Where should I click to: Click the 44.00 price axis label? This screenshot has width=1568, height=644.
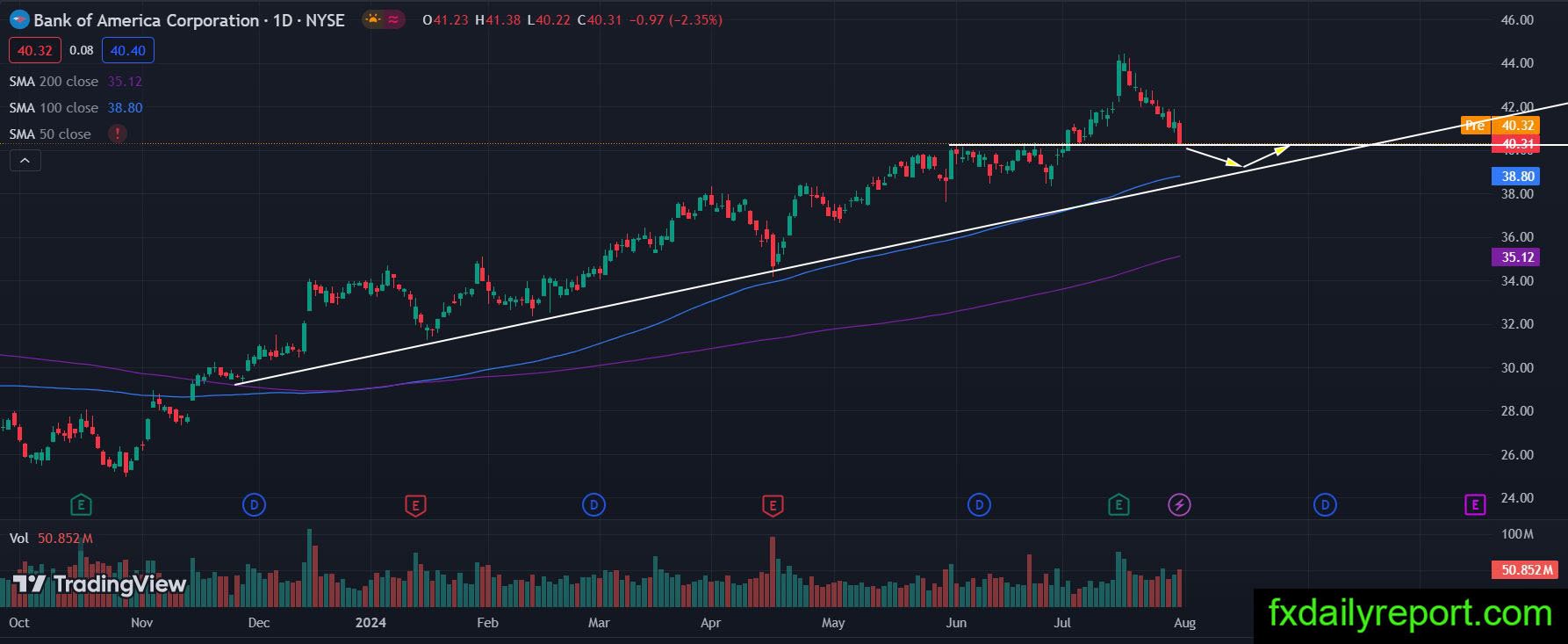tap(1517, 63)
